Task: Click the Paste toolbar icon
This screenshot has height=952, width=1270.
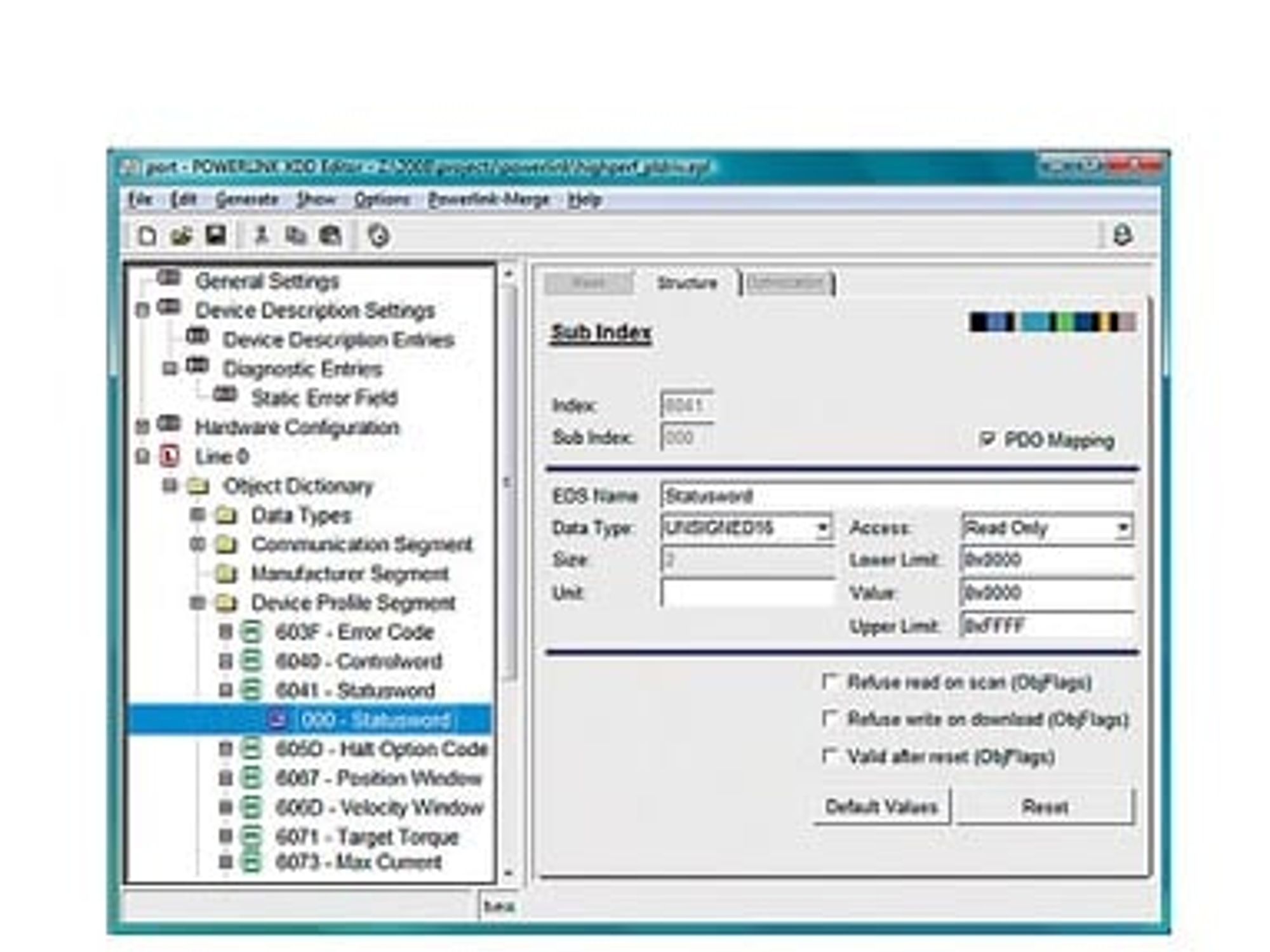Action: click(x=330, y=235)
